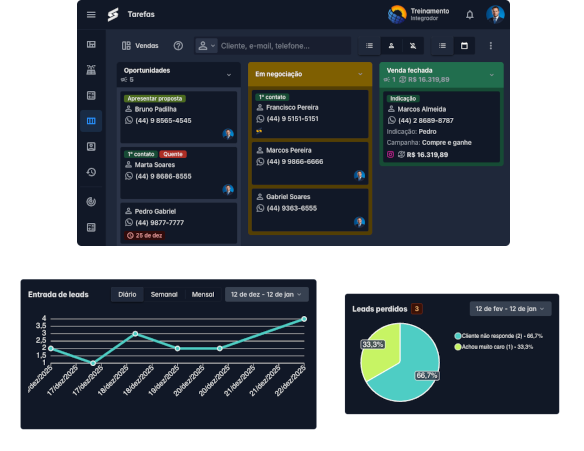Click WhatsApp icon for (44) 2 8689-8787
The height and width of the screenshot is (451, 584).
pyautogui.click(x=392, y=120)
